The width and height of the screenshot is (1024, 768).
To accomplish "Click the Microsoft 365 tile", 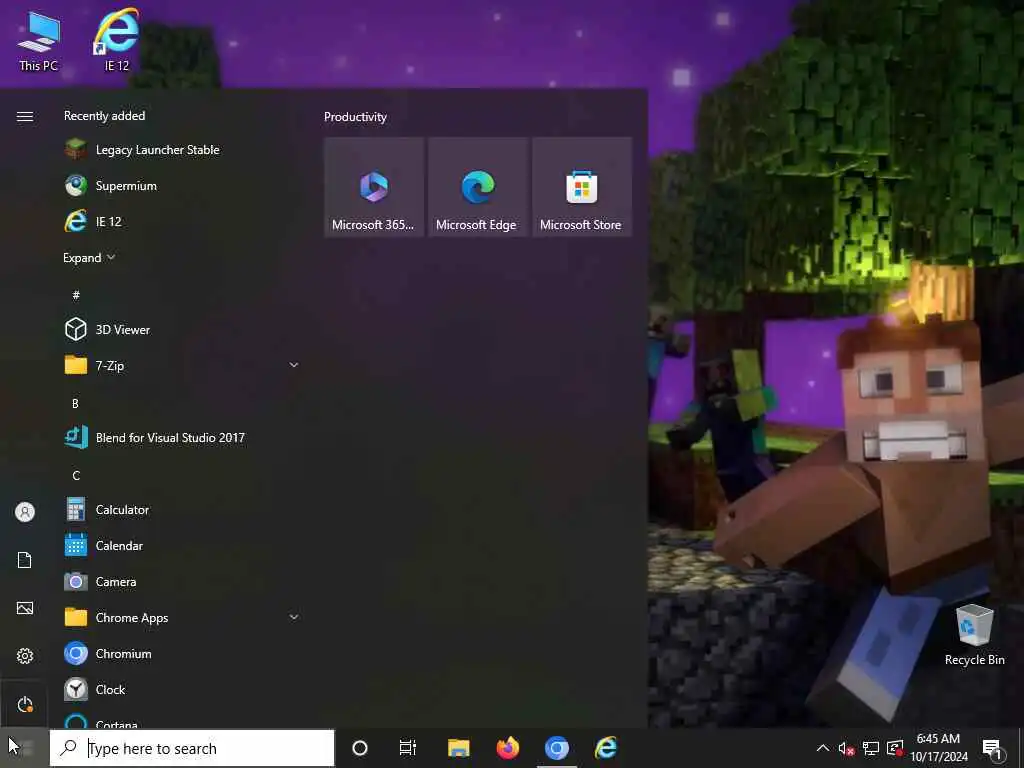I will point(374,187).
